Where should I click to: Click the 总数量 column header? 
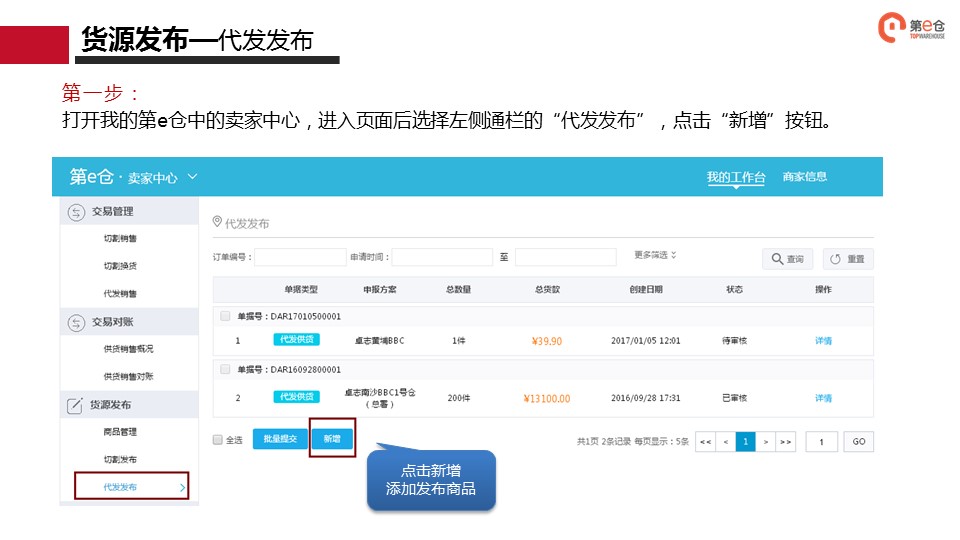(459, 290)
